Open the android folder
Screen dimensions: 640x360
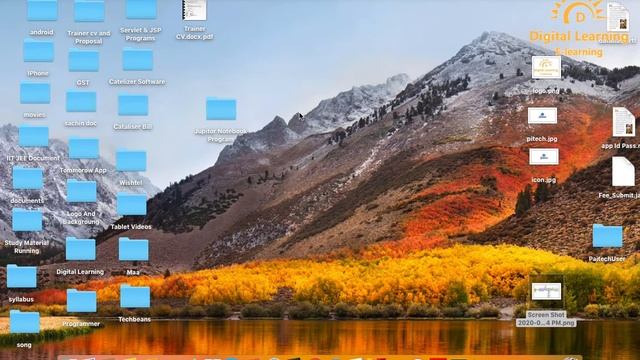42,10
